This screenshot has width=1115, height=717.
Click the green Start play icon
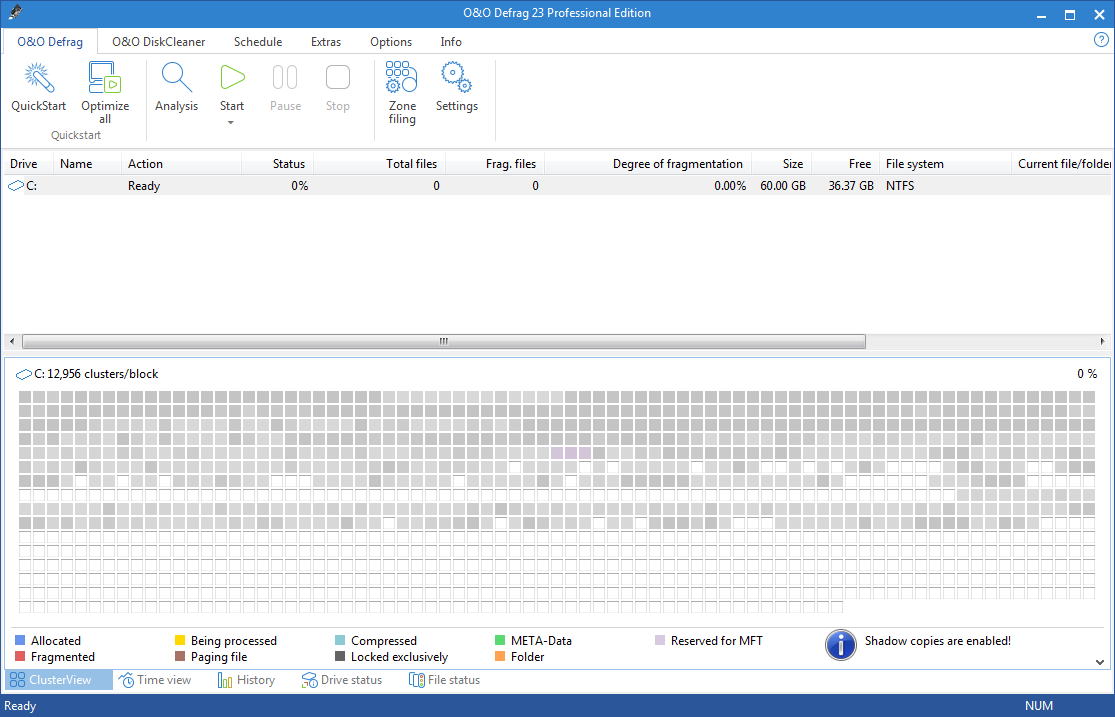232,78
